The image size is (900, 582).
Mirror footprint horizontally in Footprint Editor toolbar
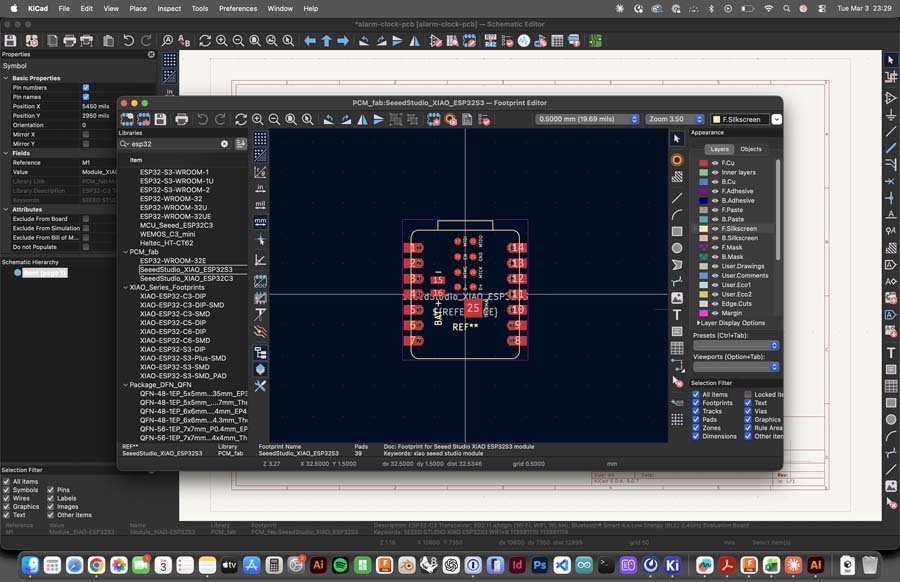pos(362,119)
